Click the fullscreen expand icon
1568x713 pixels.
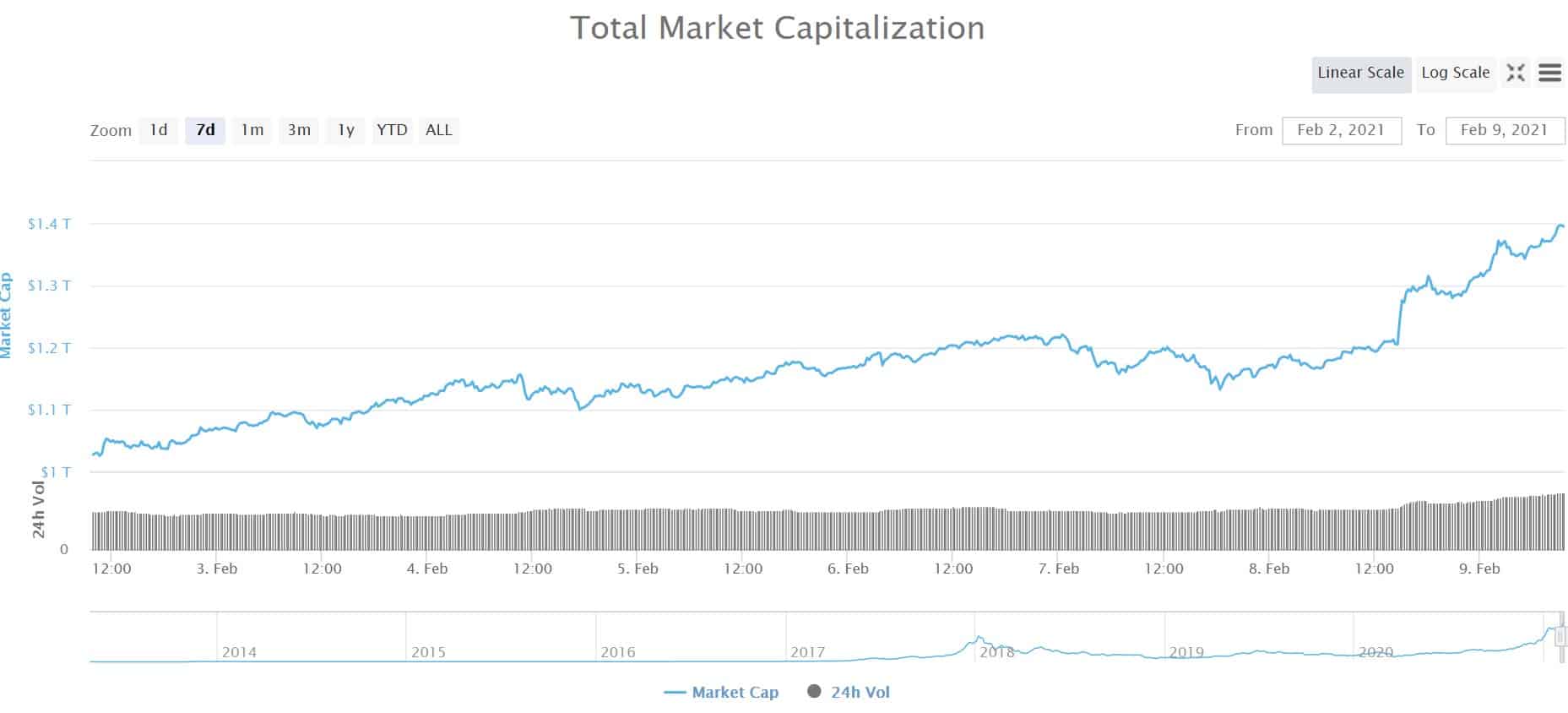[x=1516, y=73]
